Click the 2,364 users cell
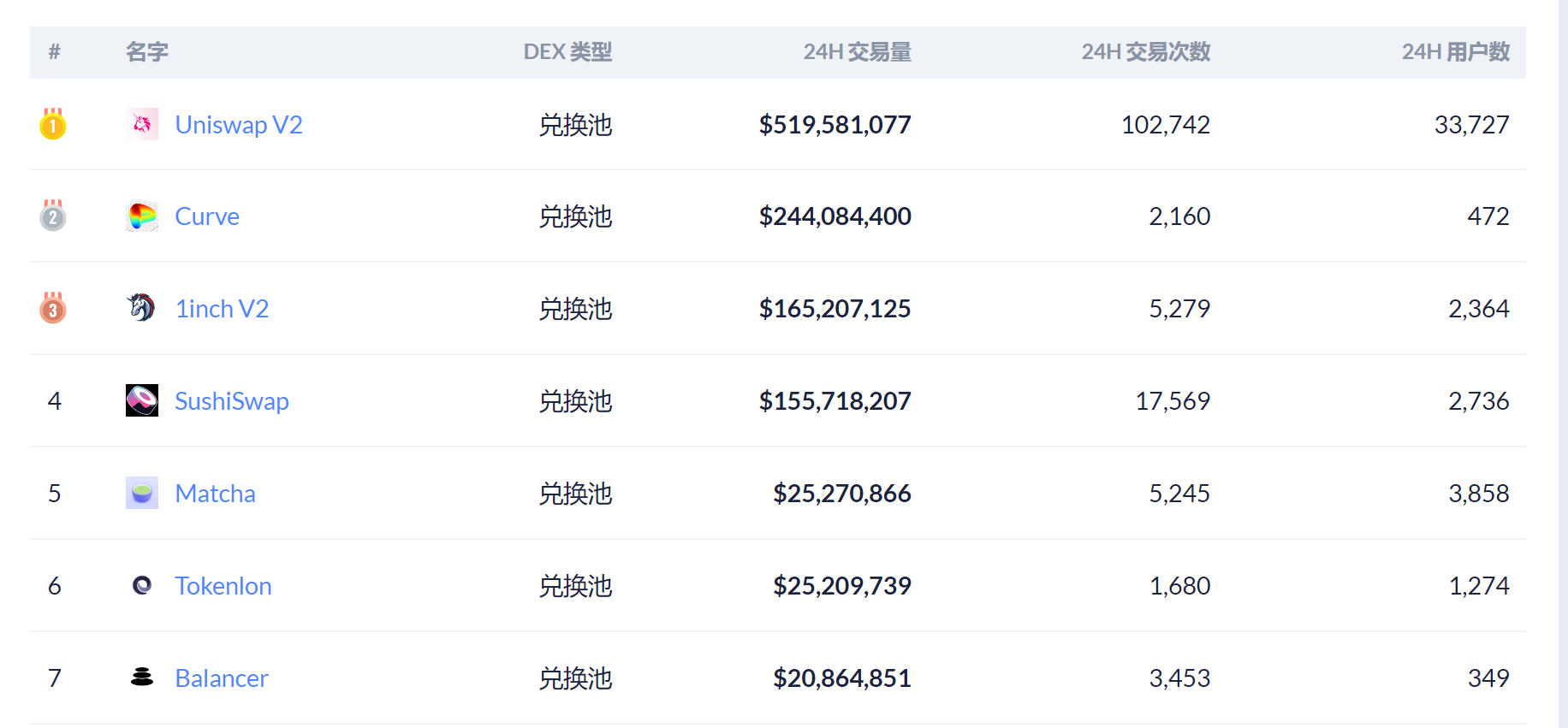The width and height of the screenshot is (1568, 728). click(x=1479, y=309)
